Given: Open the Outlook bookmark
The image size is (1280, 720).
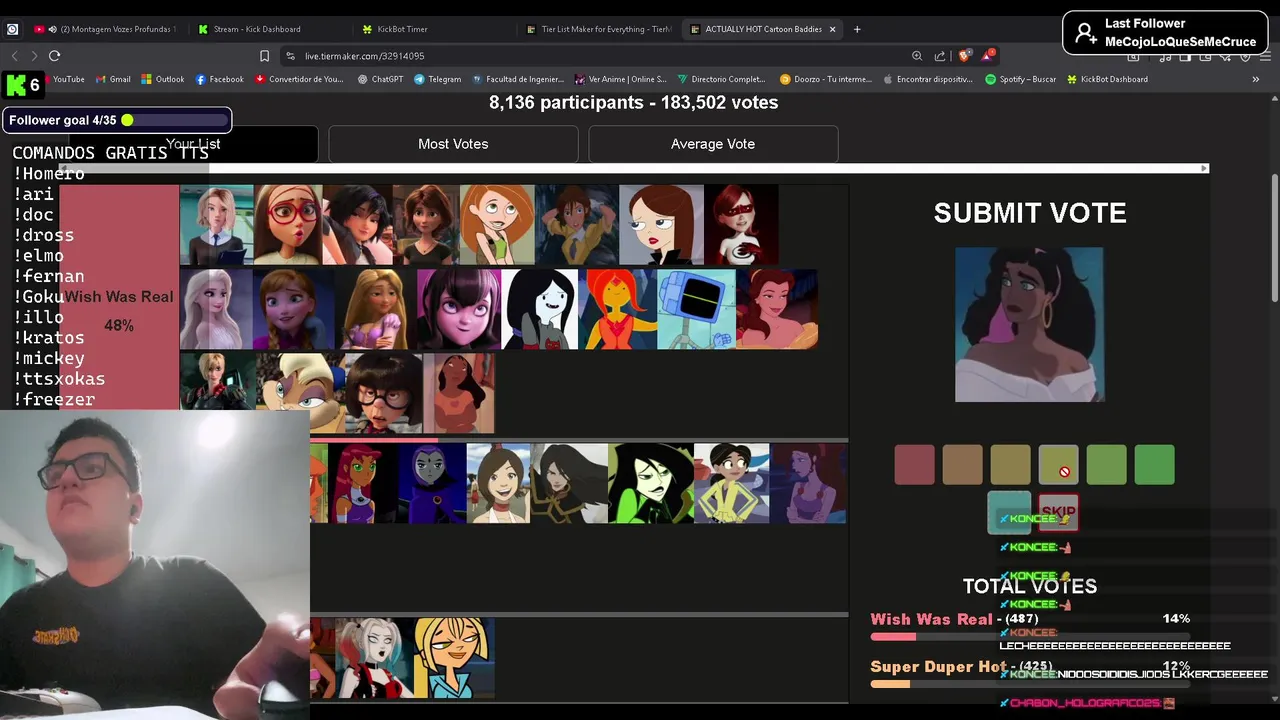Looking at the screenshot, I should 162,79.
